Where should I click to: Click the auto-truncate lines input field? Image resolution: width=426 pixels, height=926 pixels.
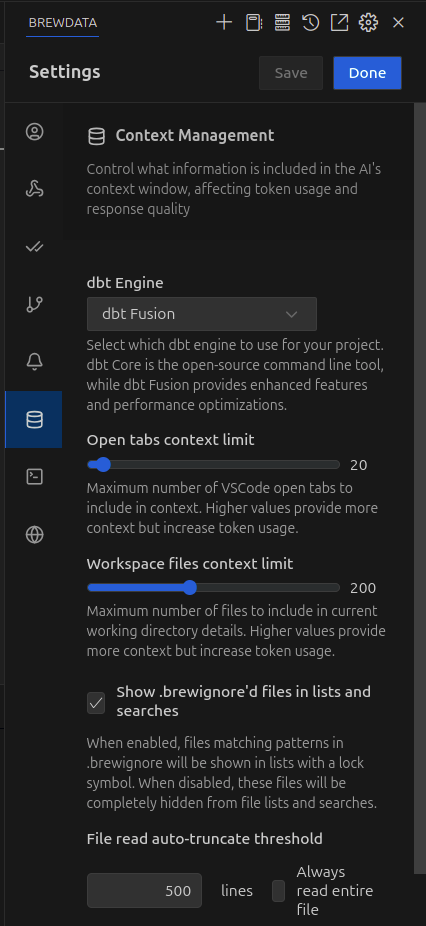144,891
